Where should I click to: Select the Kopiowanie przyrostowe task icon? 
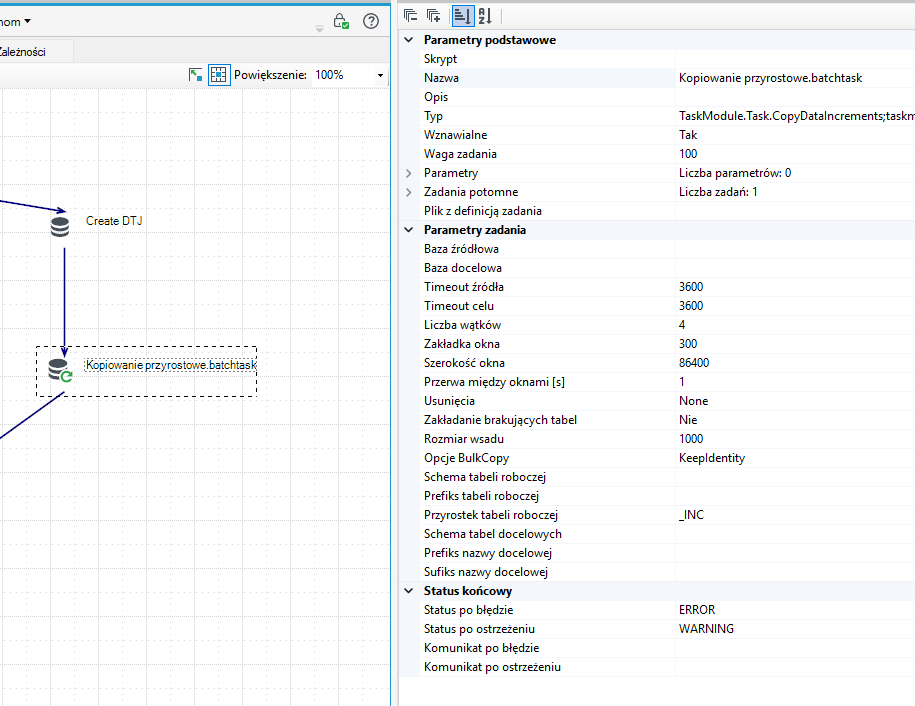[x=60, y=370]
